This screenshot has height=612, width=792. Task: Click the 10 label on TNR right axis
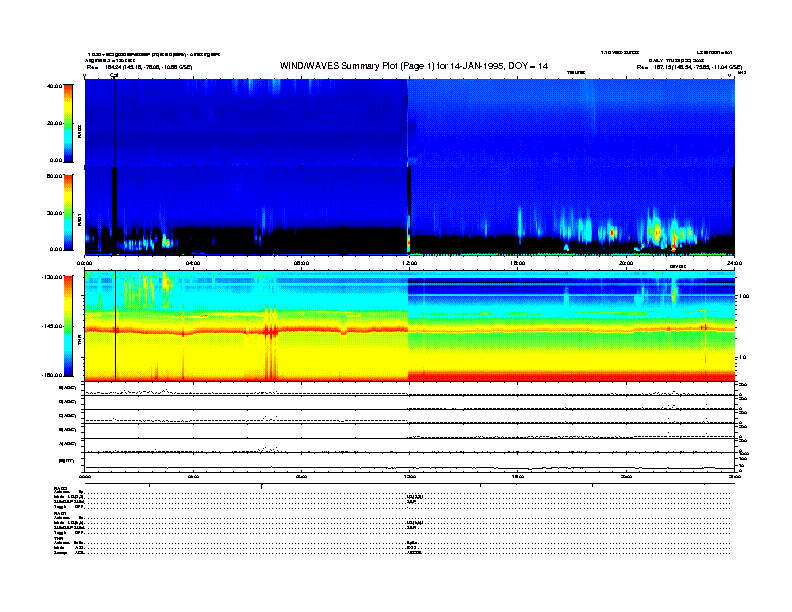pyautogui.click(x=742, y=357)
